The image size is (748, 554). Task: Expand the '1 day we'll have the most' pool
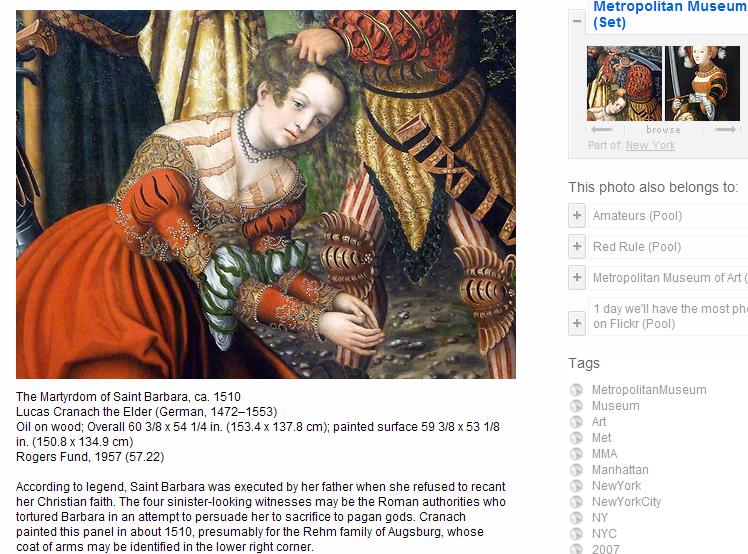pyautogui.click(x=577, y=323)
